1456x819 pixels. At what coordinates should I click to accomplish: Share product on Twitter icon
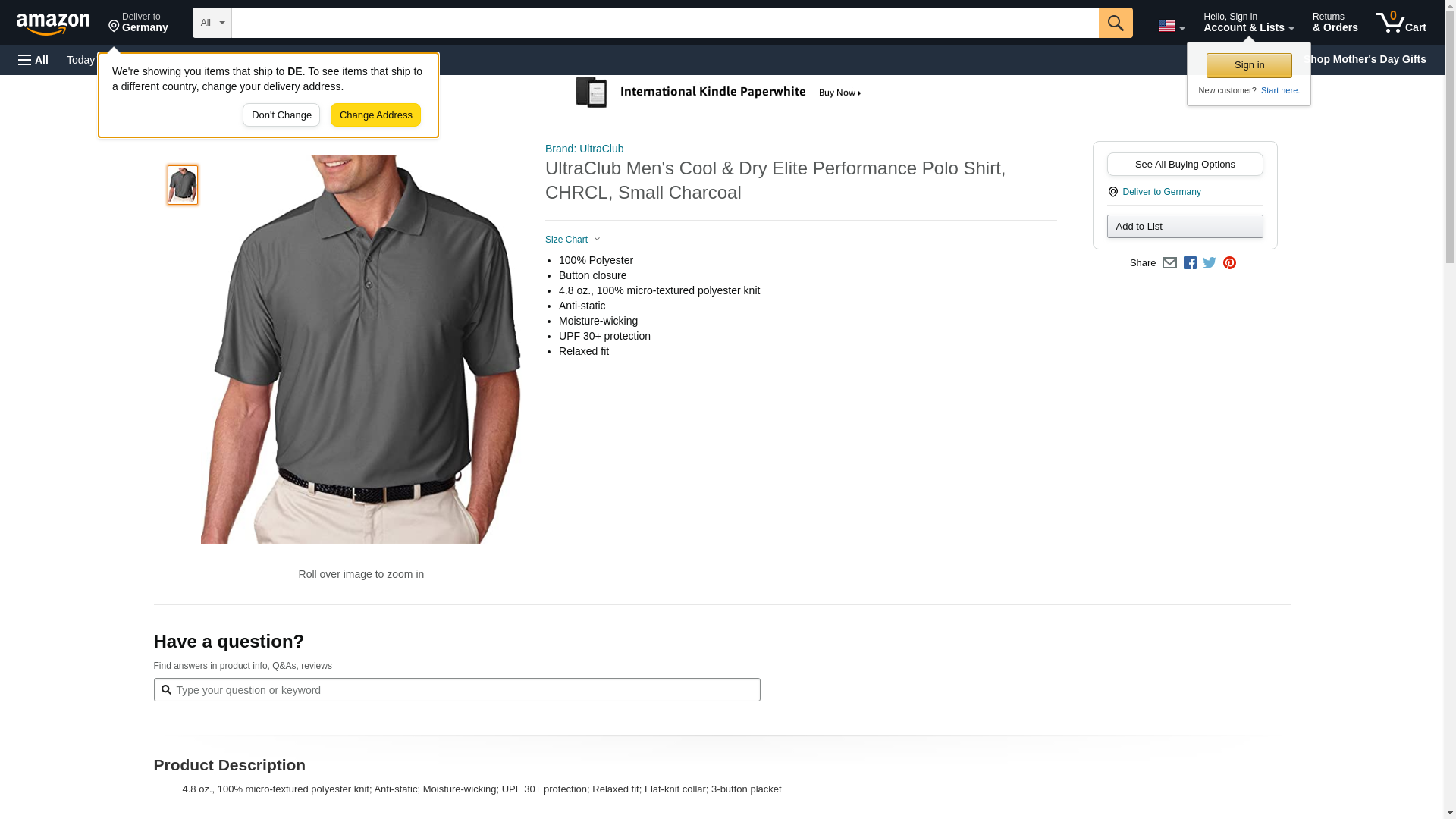[x=1210, y=263]
